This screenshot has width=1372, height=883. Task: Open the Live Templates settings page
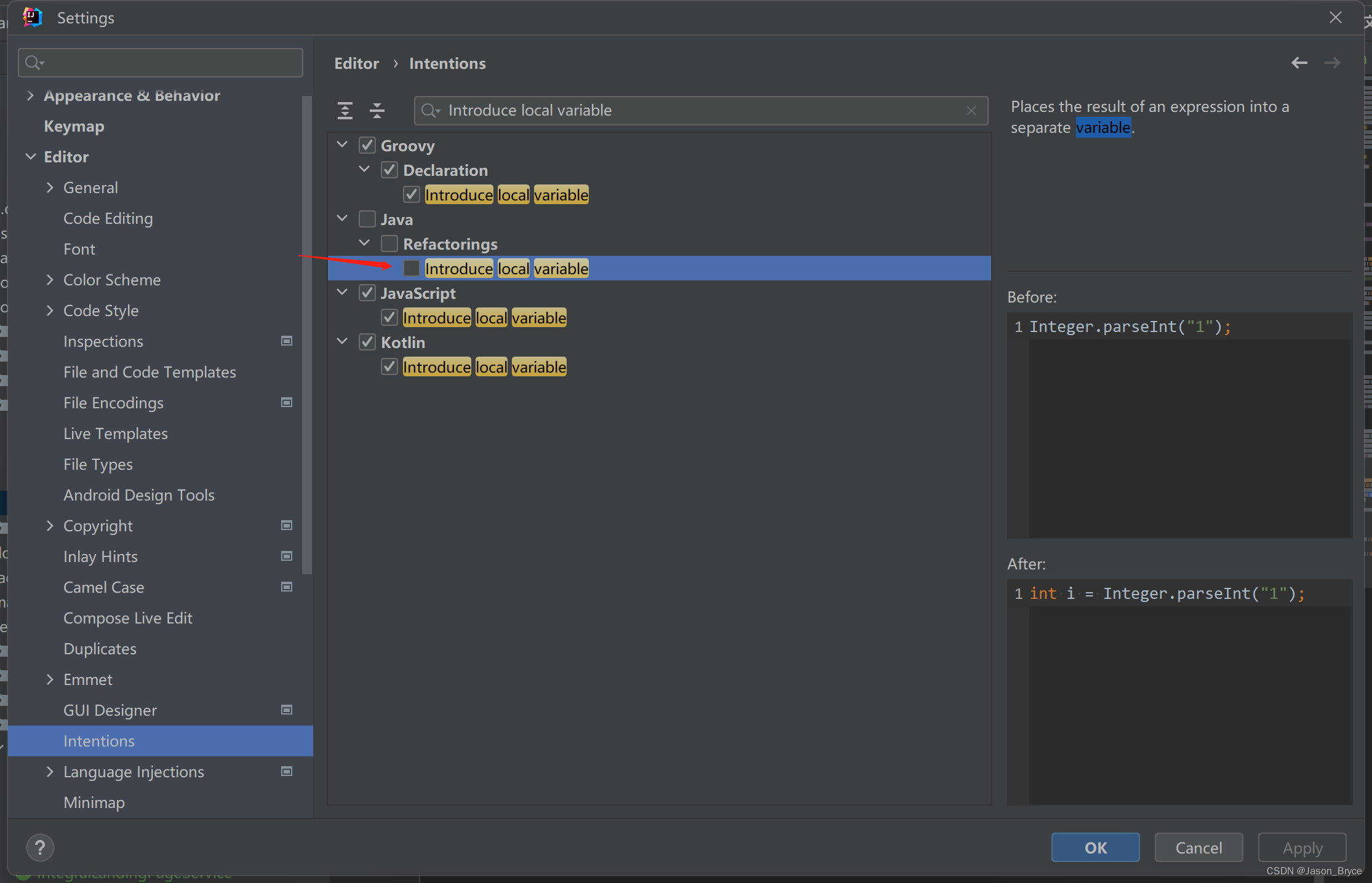pos(116,434)
